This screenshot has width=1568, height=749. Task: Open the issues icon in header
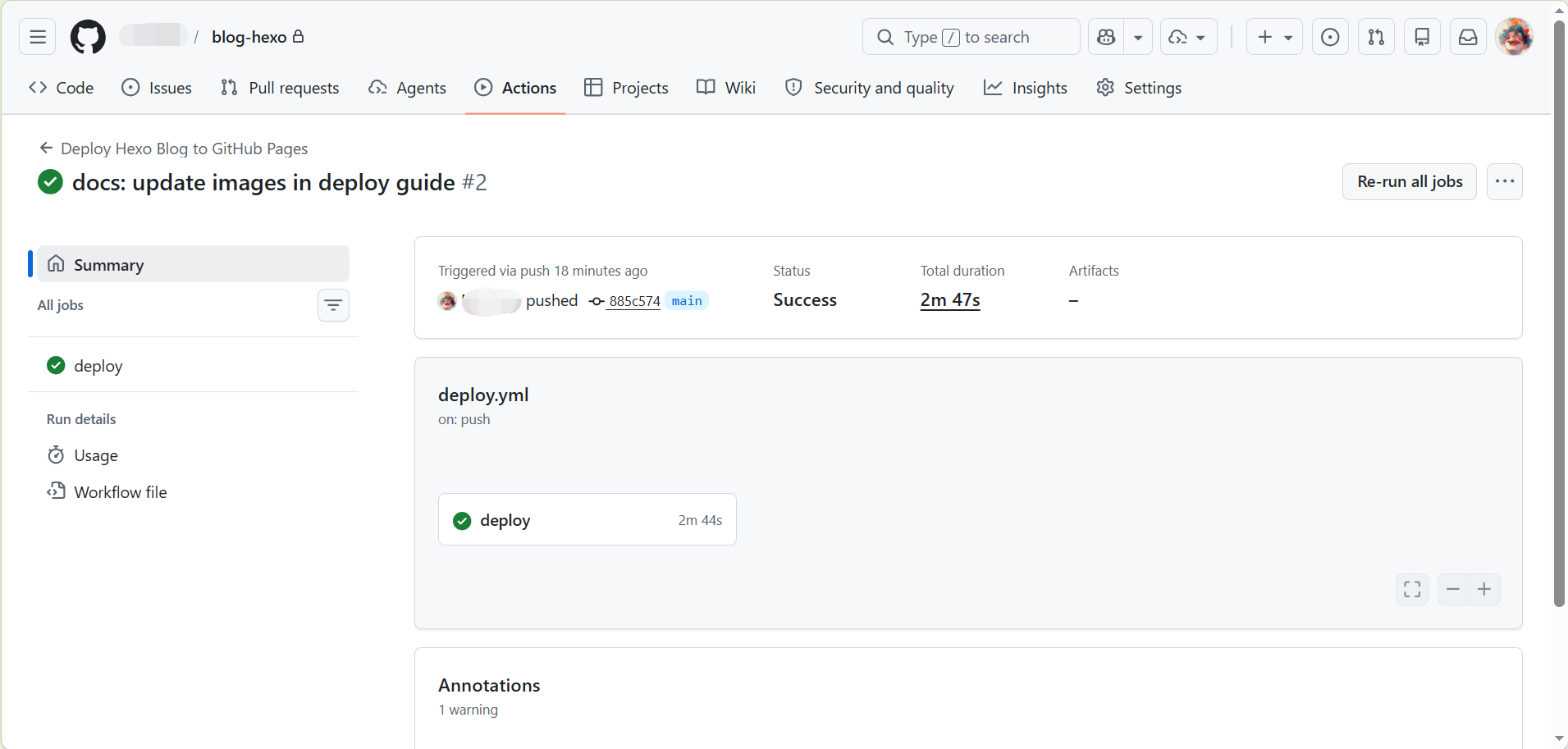[x=1330, y=37]
